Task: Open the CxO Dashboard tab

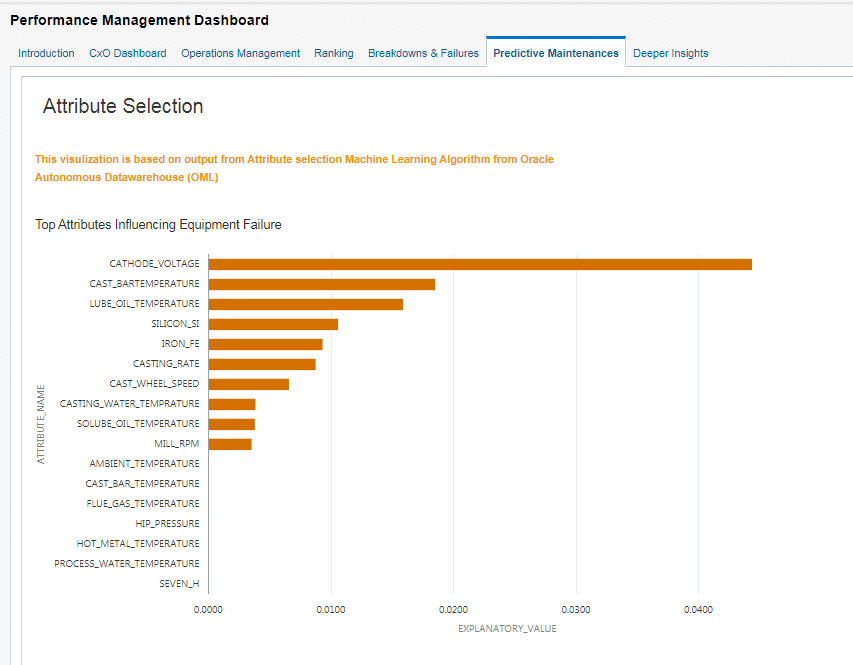Action: click(x=127, y=53)
